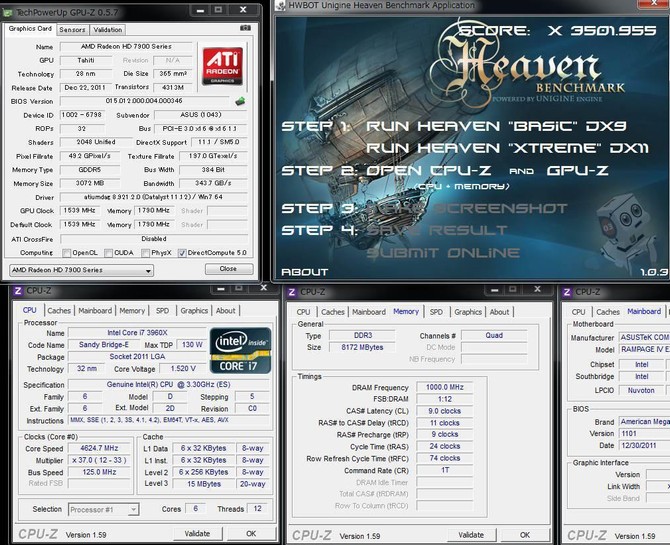Click the LPCIO "Nuvoton" value

[641, 390]
